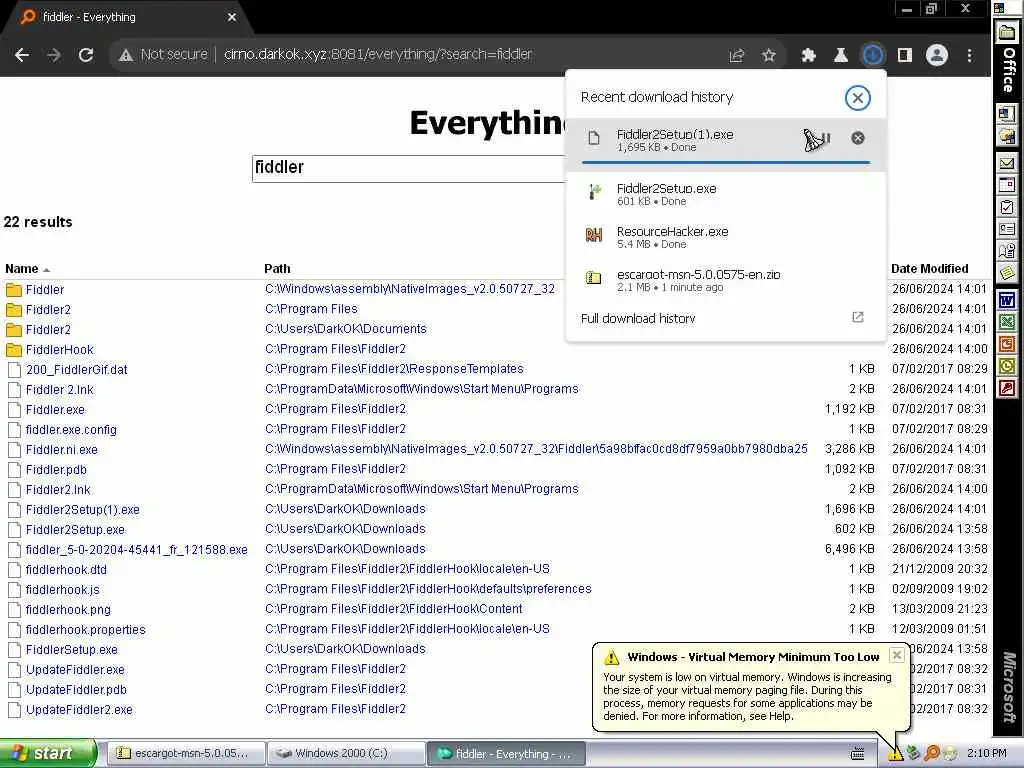Open the Not secure site warning

click(x=163, y=55)
